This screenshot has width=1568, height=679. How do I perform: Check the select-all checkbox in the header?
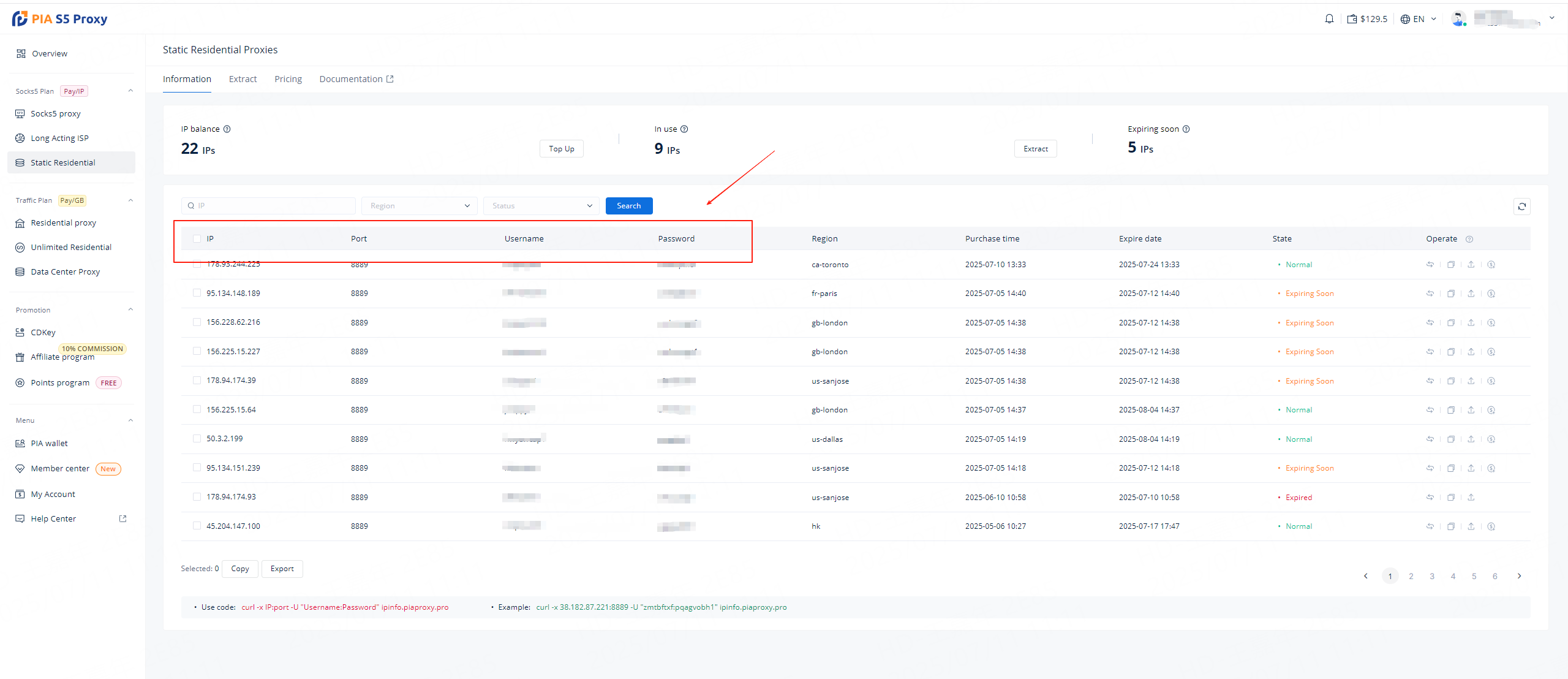[x=197, y=239]
